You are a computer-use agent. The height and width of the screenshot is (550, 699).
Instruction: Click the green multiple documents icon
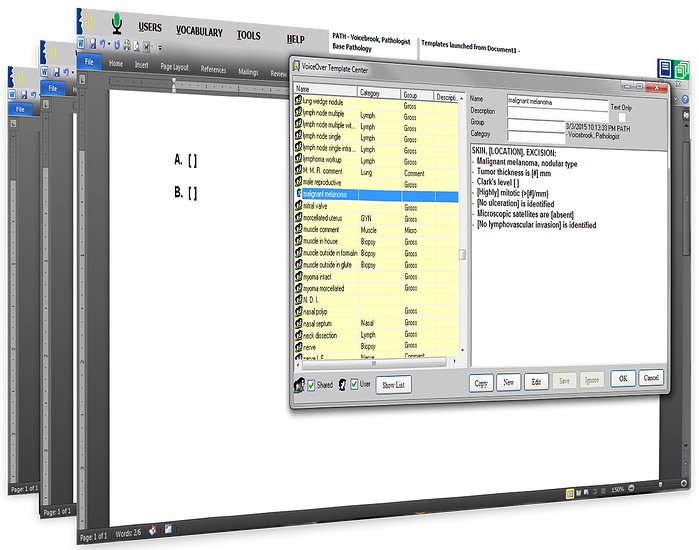[x=681, y=70]
